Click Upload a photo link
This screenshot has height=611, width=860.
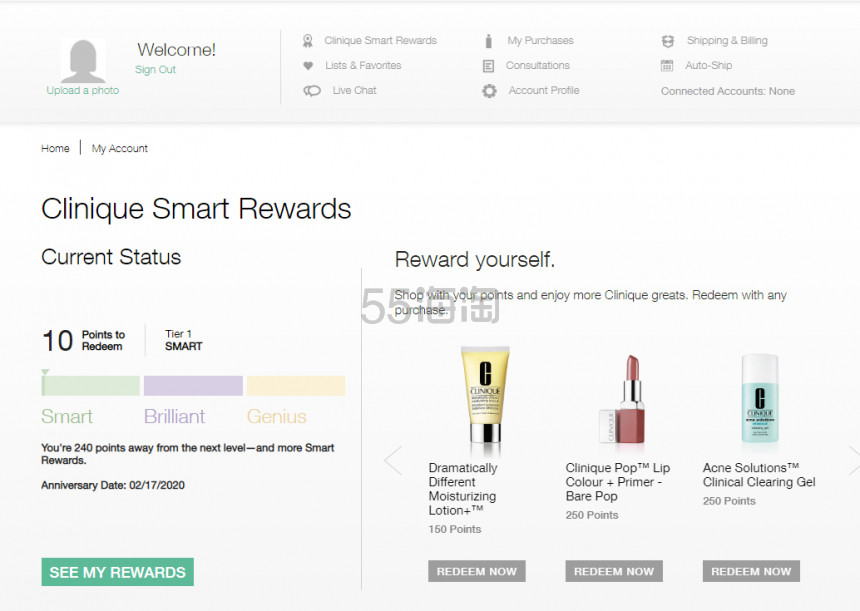click(x=83, y=90)
